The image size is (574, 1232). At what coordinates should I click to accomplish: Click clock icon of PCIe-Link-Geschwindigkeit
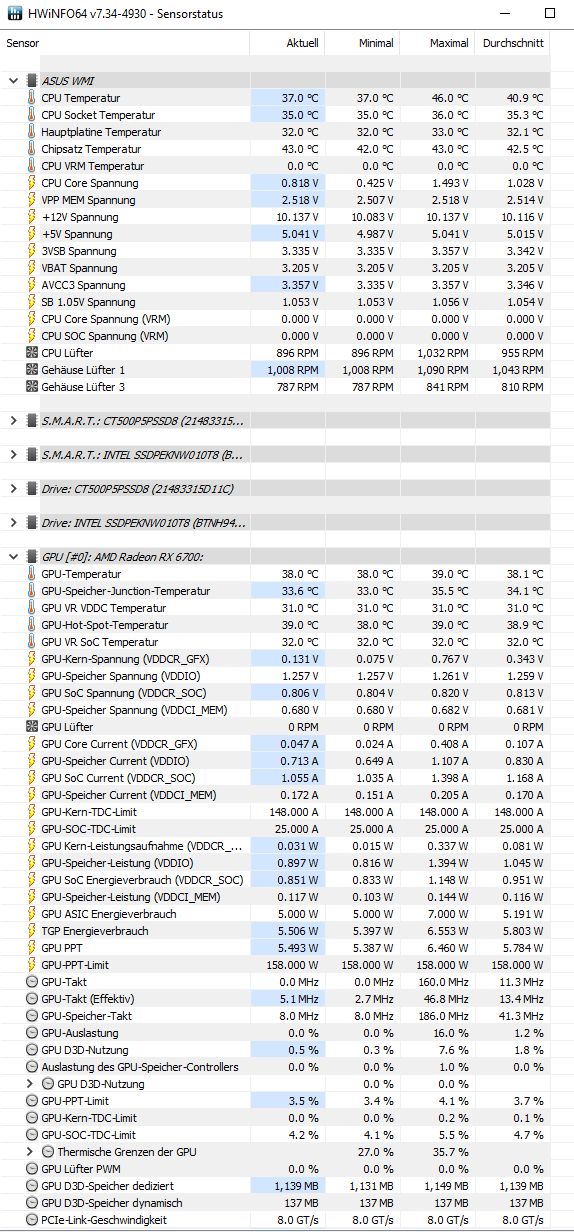(31, 1220)
